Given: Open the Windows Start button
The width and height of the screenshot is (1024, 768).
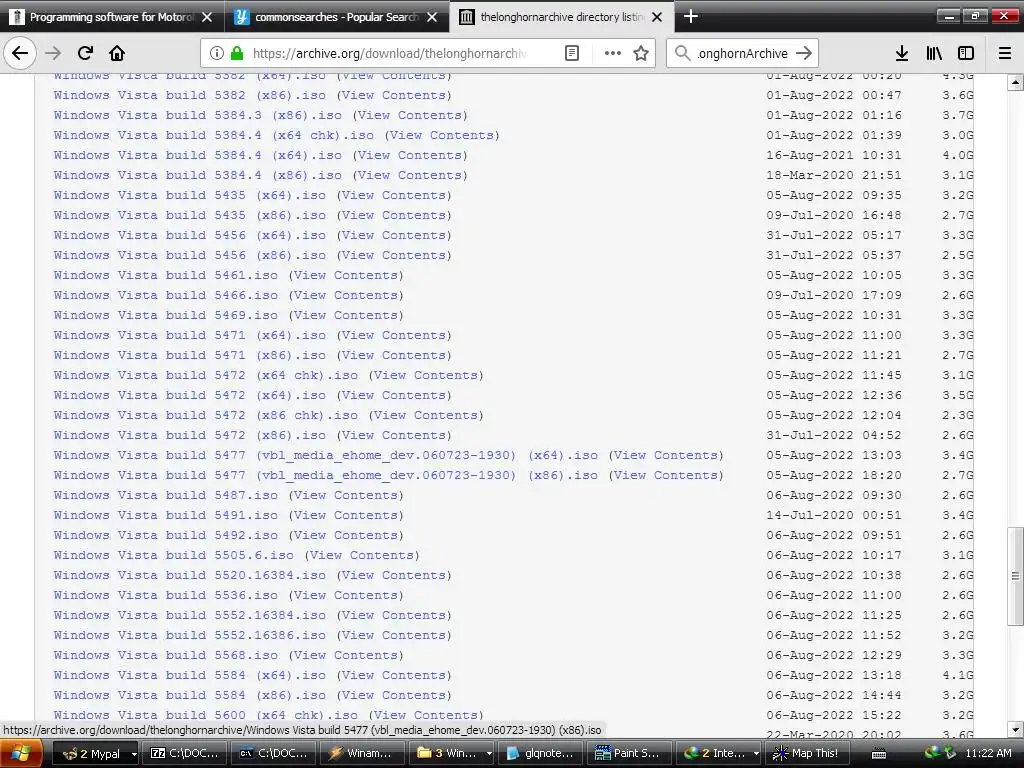Looking at the screenshot, I should [x=22, y=754].
